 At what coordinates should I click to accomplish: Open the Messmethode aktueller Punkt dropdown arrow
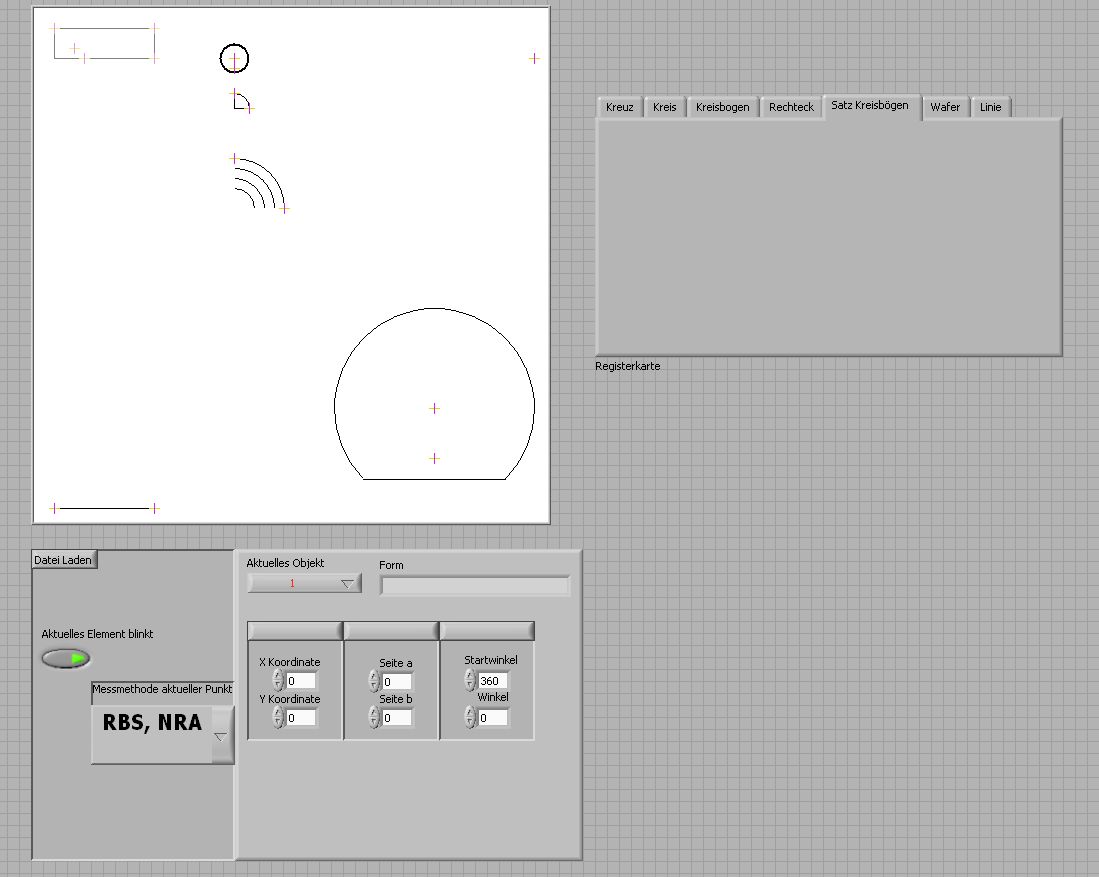(221, 735)
